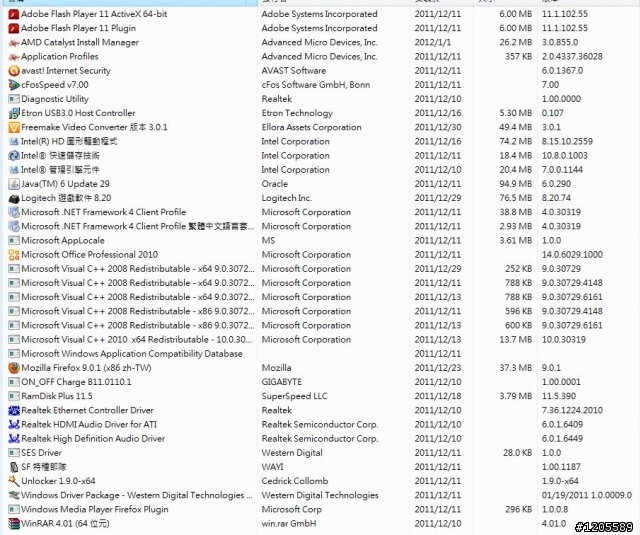Select Windows Driver Package Western Digital entry

pyautogui.click(x=137, y=495)
